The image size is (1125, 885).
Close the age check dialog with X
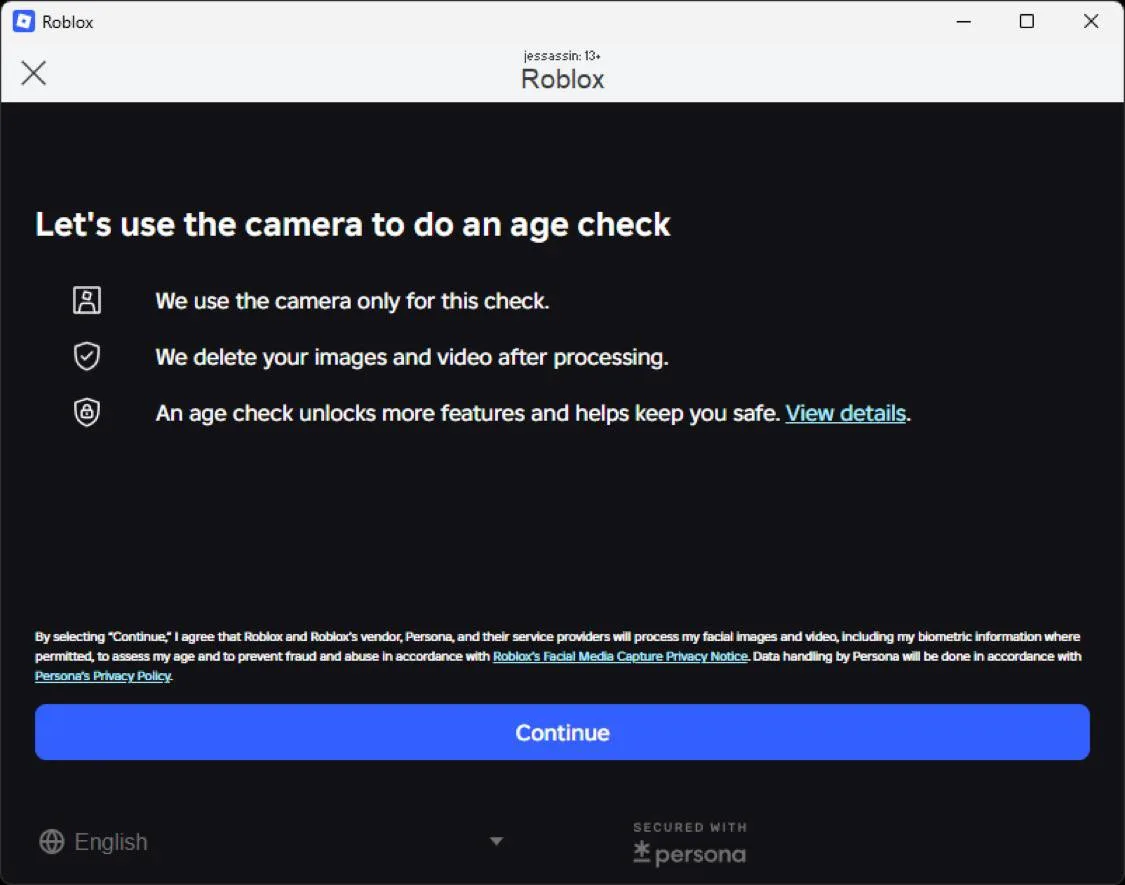34,72
